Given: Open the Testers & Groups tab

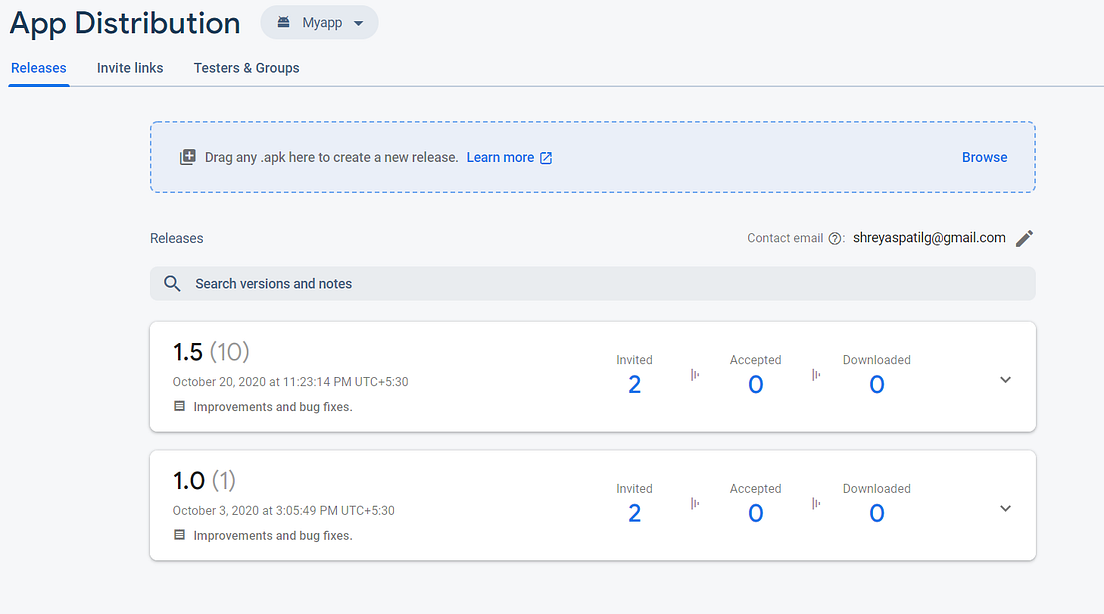Looking at the screenshot, I should (x=246, y=68).
